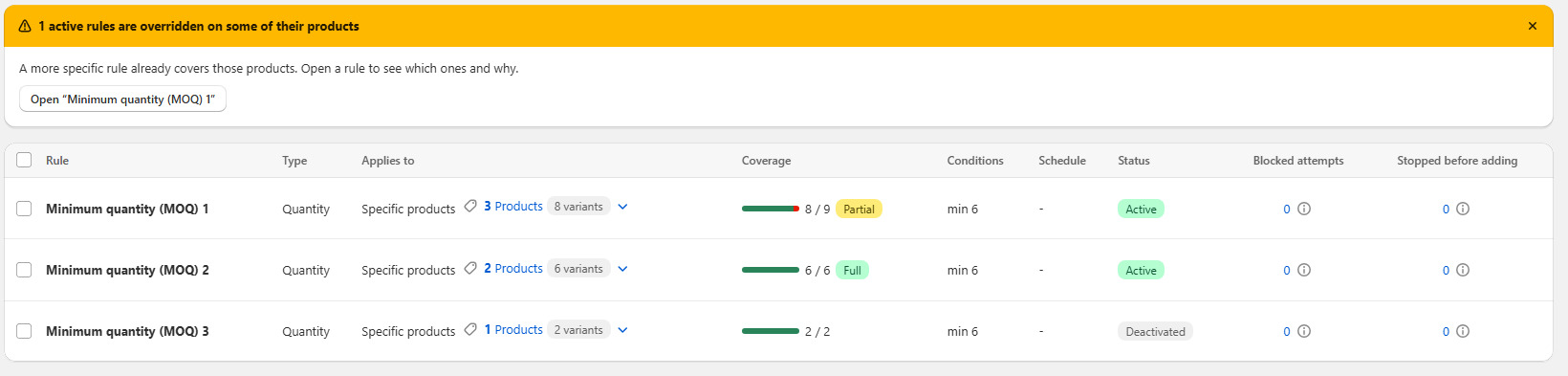The height and width of the screenshot is (376, 1568).
Task: Click blocked attempts info icon for MOQ 3
Action: pos(1304,331)
